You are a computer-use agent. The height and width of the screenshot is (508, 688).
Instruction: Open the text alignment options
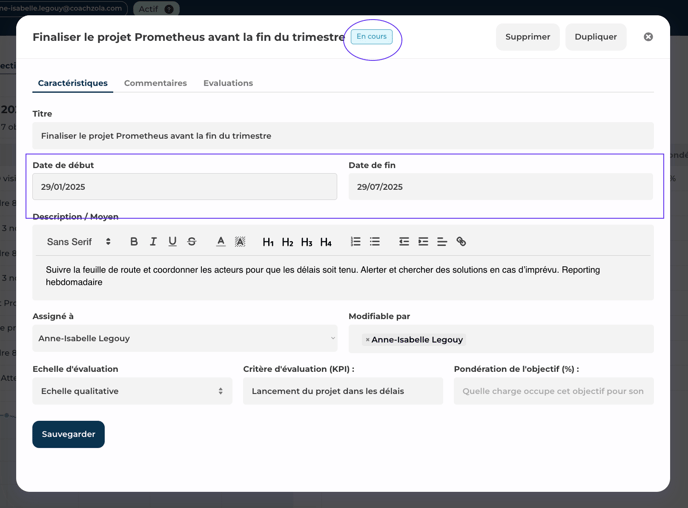click(x=442, y=242)
